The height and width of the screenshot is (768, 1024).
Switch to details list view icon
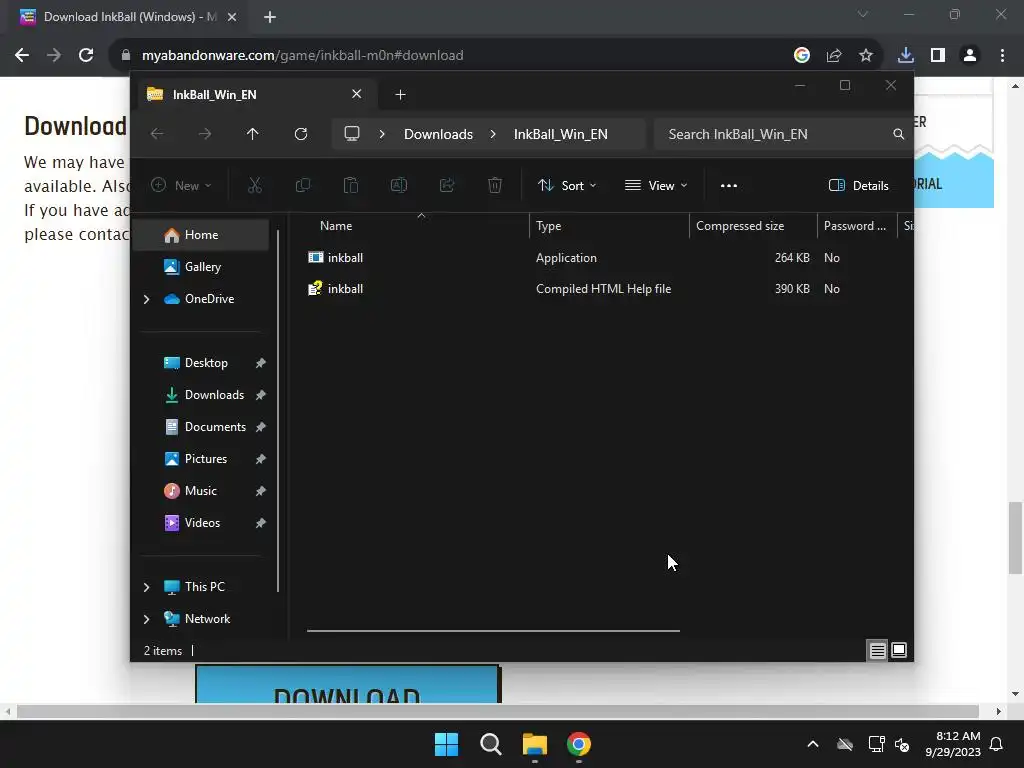point(877,650)
